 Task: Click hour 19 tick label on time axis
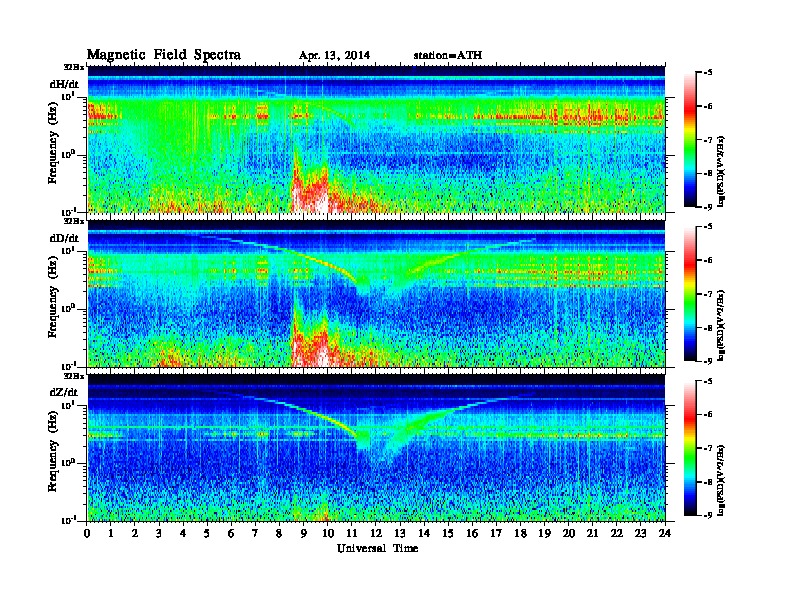coord(544,534)
